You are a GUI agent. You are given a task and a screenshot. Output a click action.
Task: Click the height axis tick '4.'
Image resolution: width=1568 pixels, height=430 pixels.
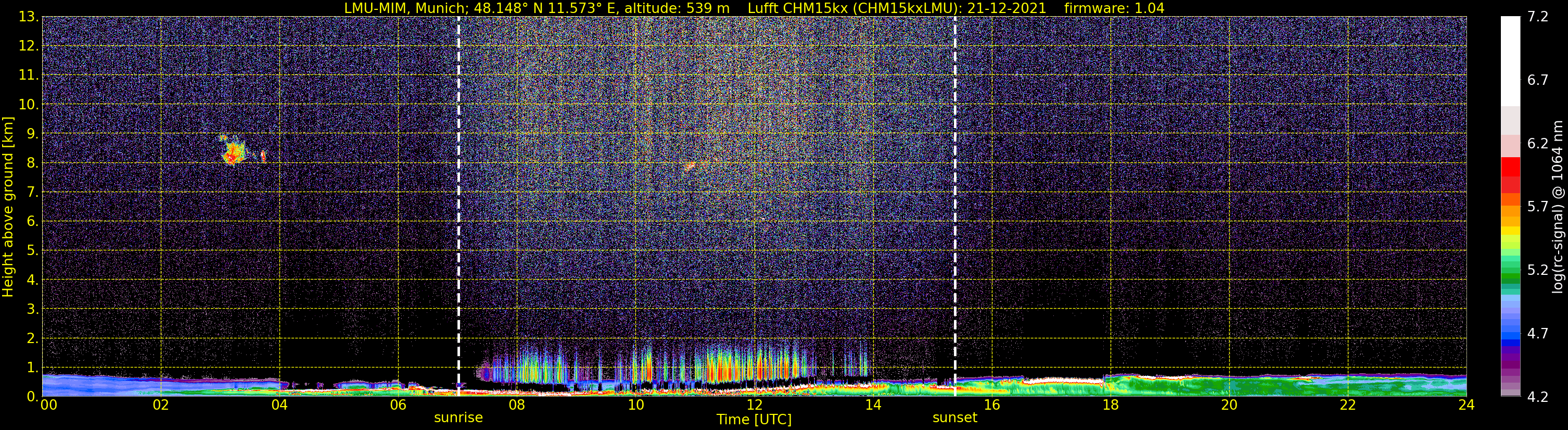32,280
